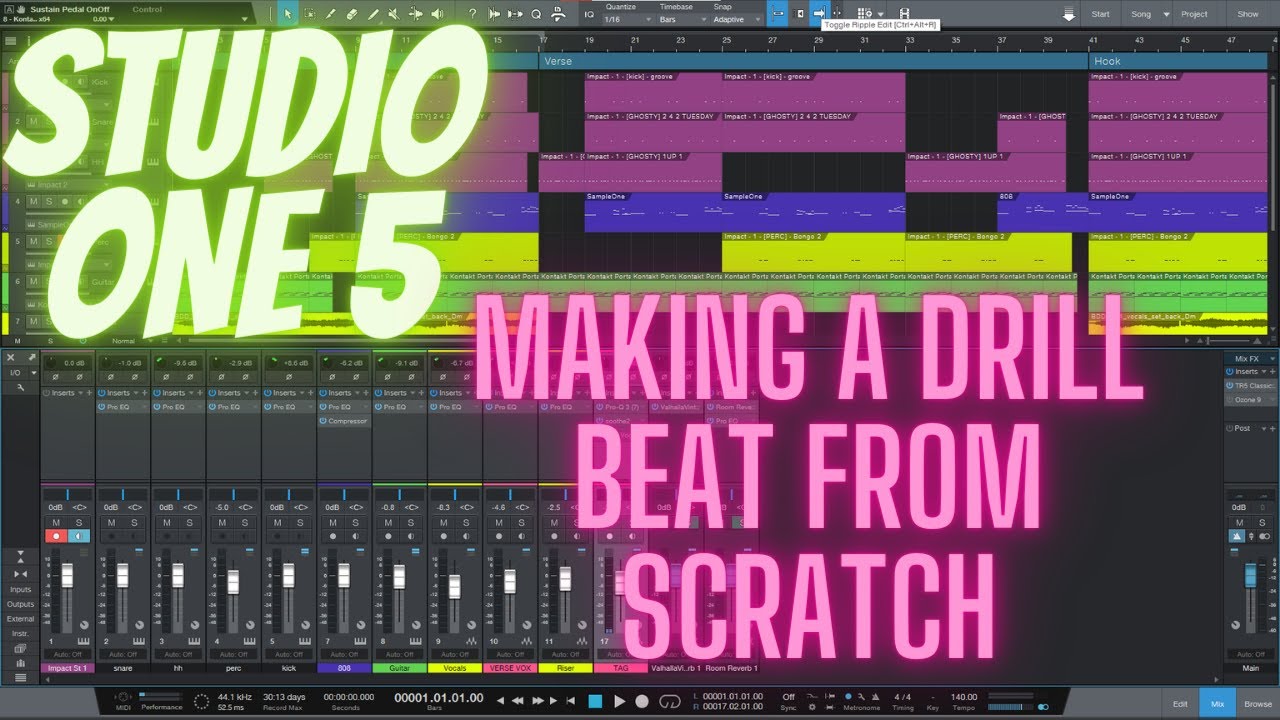This screenshot has height=720, width=1280.
Task: Show the Outputs in mixer sidebar
Action: tap(20, 604)
